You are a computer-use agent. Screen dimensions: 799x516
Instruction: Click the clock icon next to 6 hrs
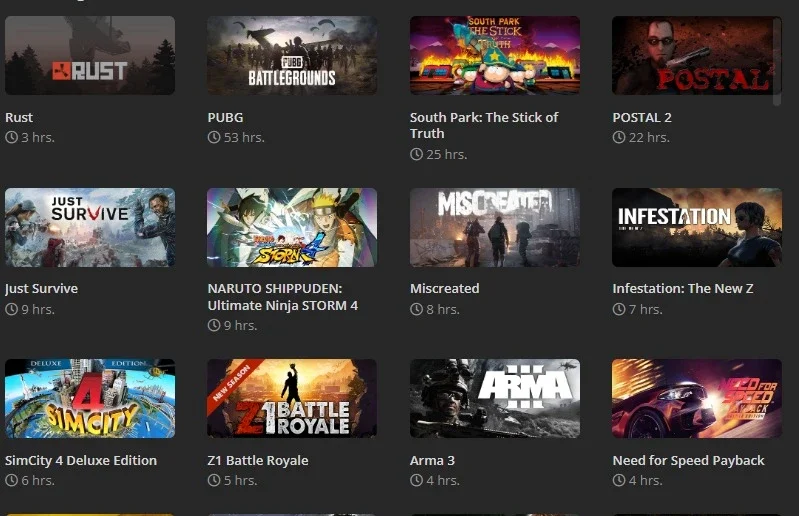tap(12, 480)
